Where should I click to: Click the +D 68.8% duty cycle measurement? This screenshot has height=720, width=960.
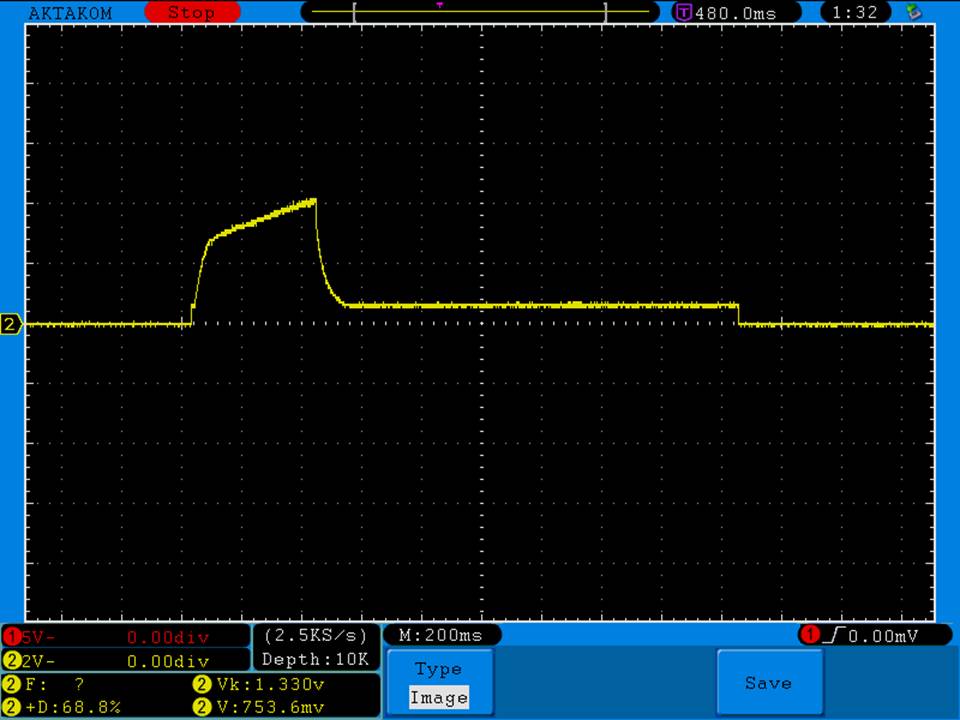(65, 707)
